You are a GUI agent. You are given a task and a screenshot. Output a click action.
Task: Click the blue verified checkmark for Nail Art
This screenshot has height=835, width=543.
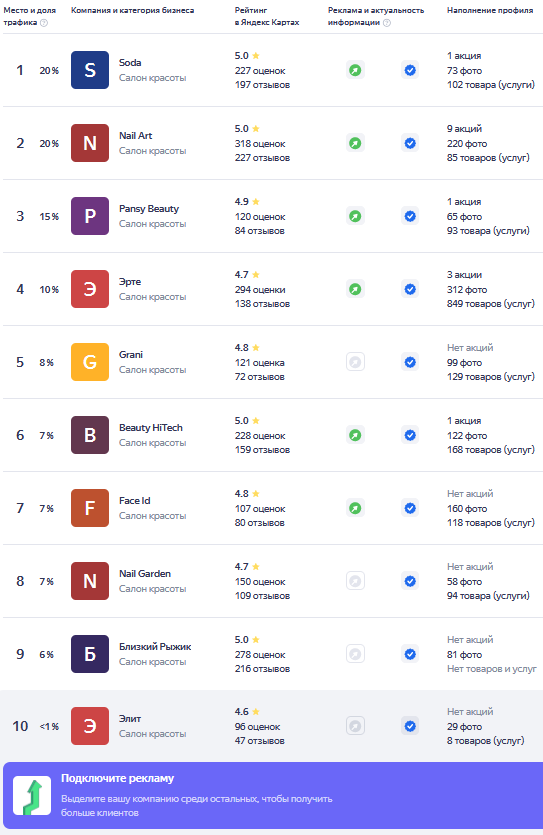[410, 143]
